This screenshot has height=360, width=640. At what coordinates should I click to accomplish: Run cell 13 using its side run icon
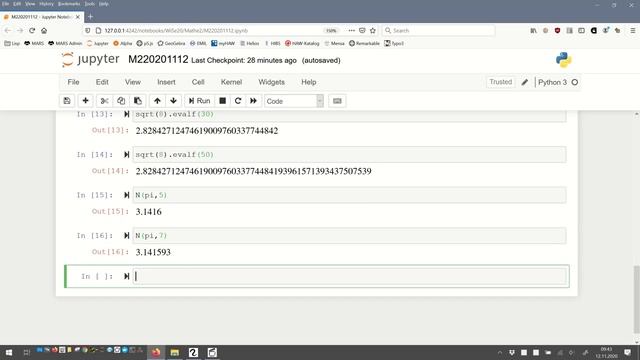[127, 114]
